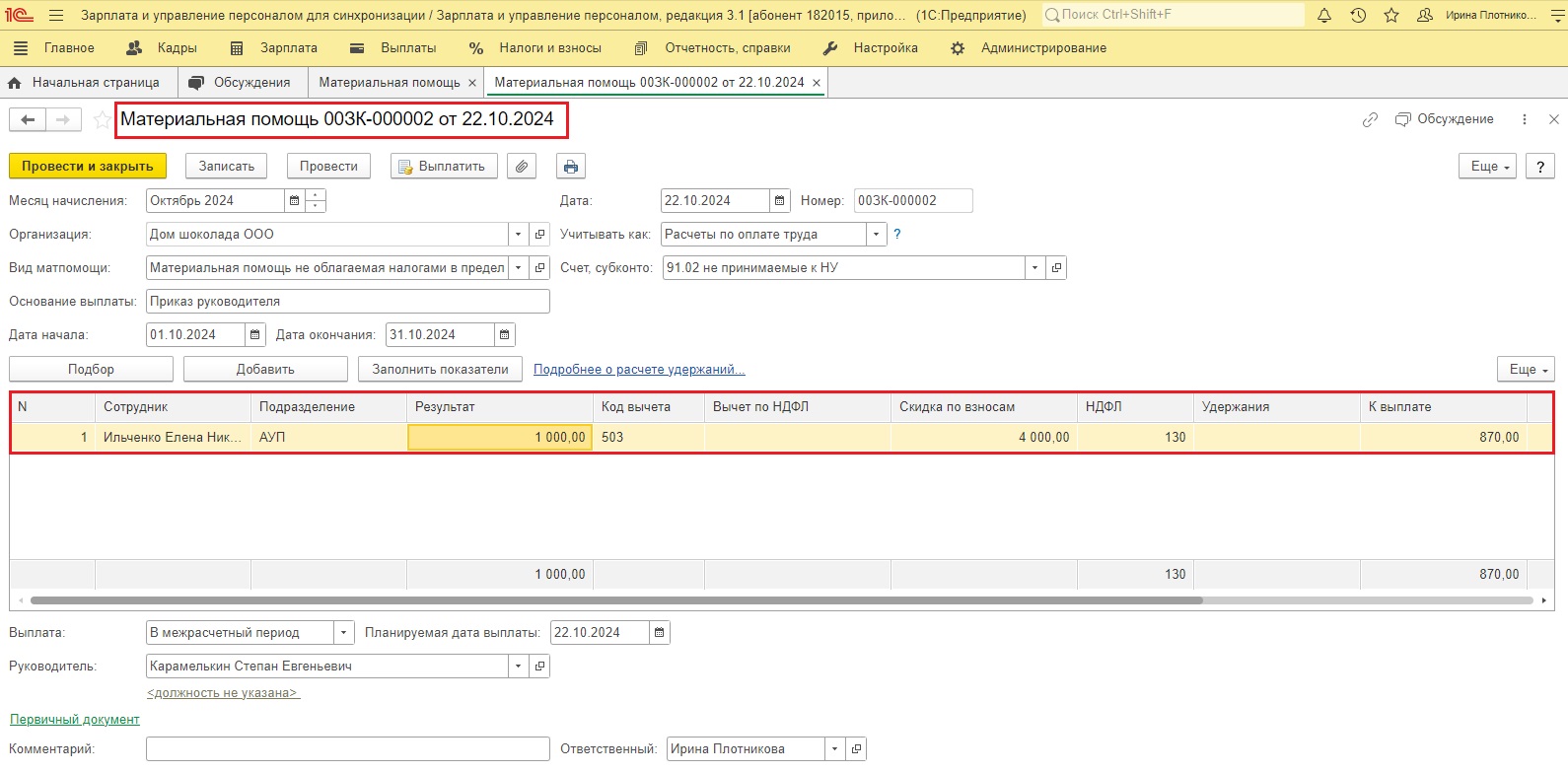Viewport: 1568px width, 773px height.
Task: Add document to favorites star
Action: pyautogui.click(x=102, y=119)
